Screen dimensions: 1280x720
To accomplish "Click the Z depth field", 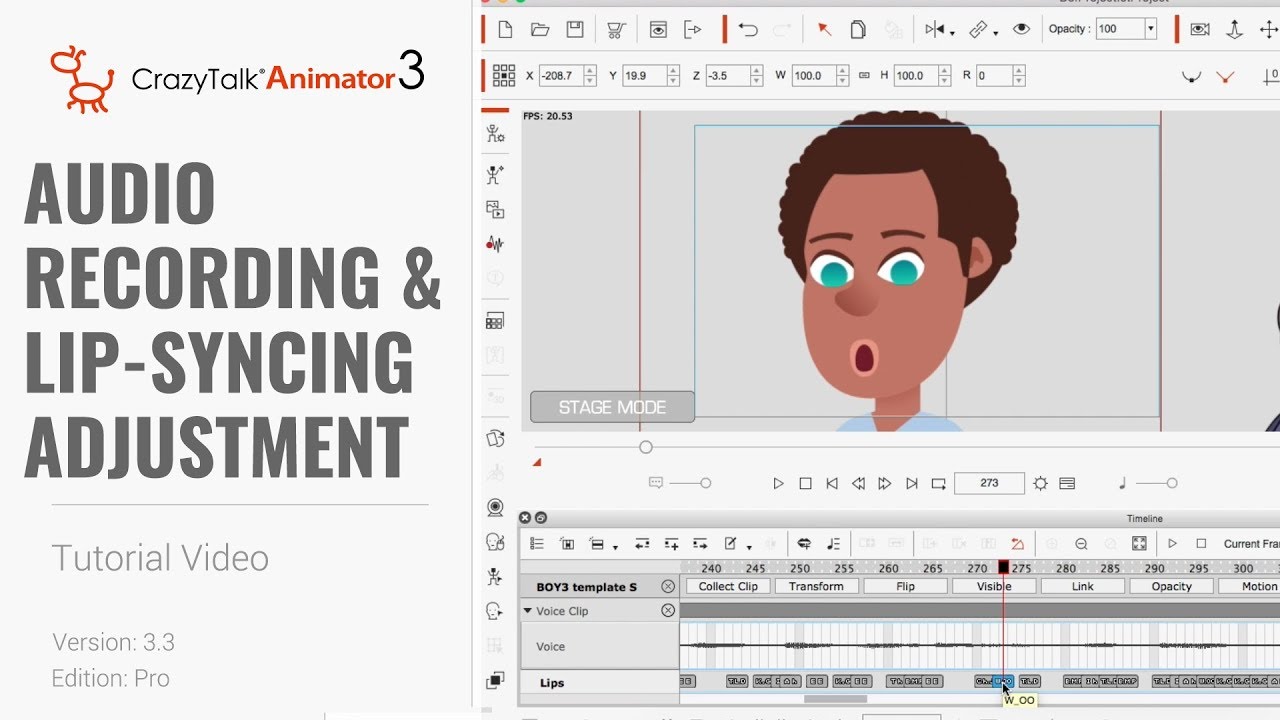I will point(728,75).
